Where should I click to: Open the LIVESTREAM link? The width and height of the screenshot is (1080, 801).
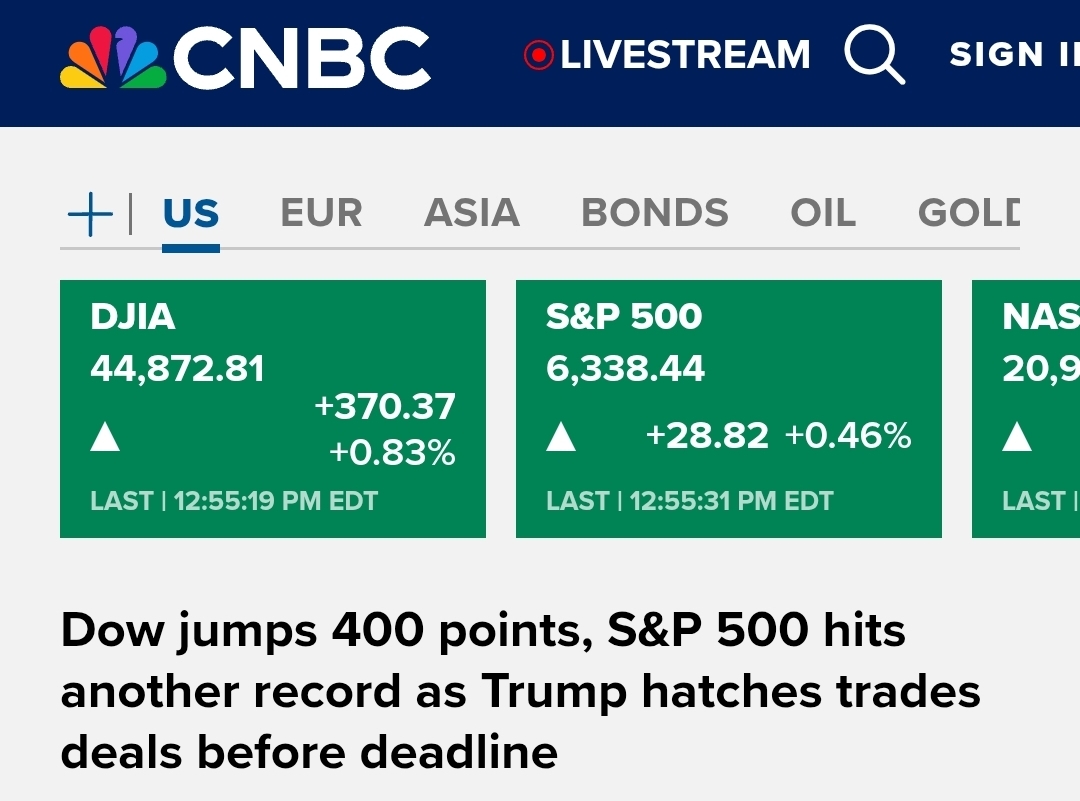685,55
